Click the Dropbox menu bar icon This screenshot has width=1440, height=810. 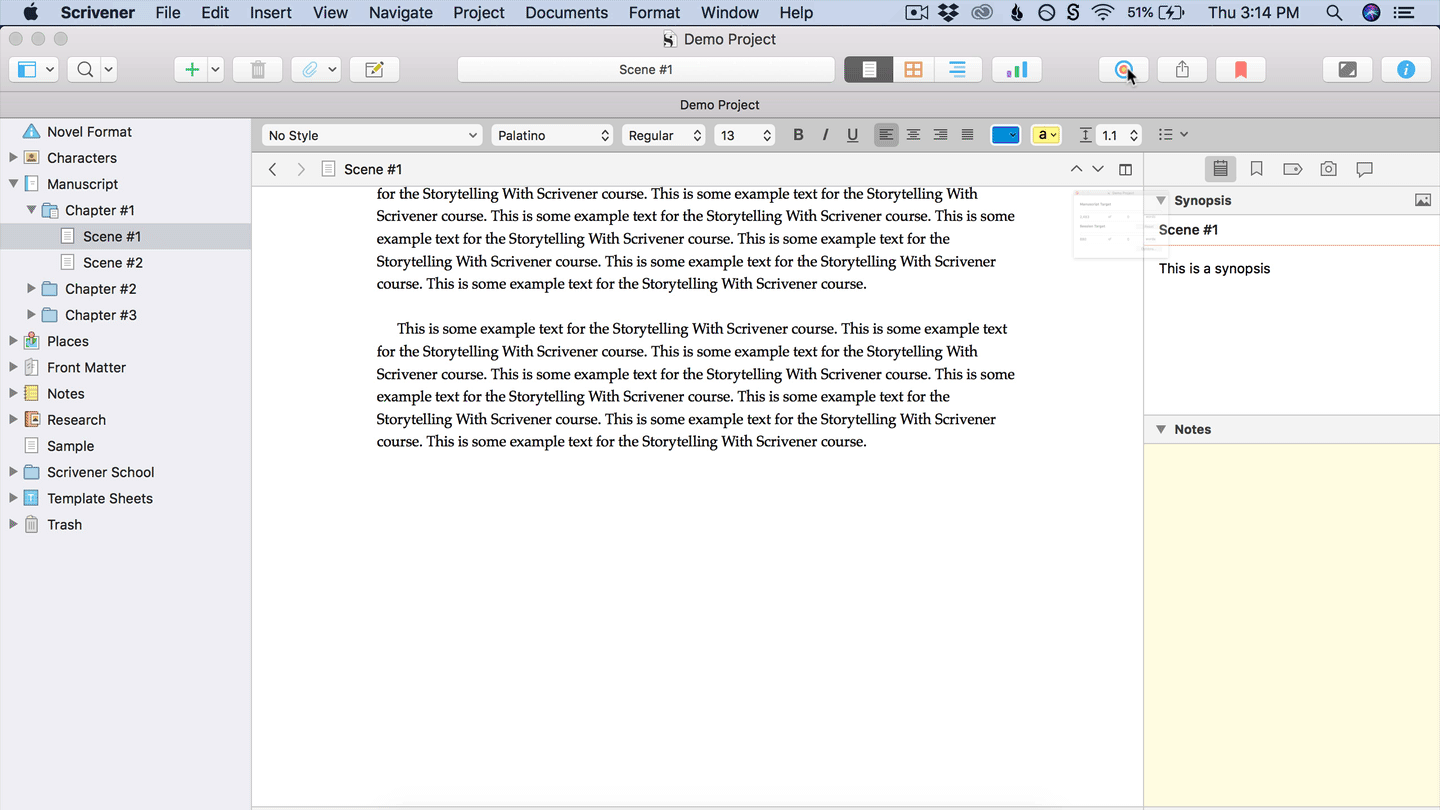pos(950,13)
